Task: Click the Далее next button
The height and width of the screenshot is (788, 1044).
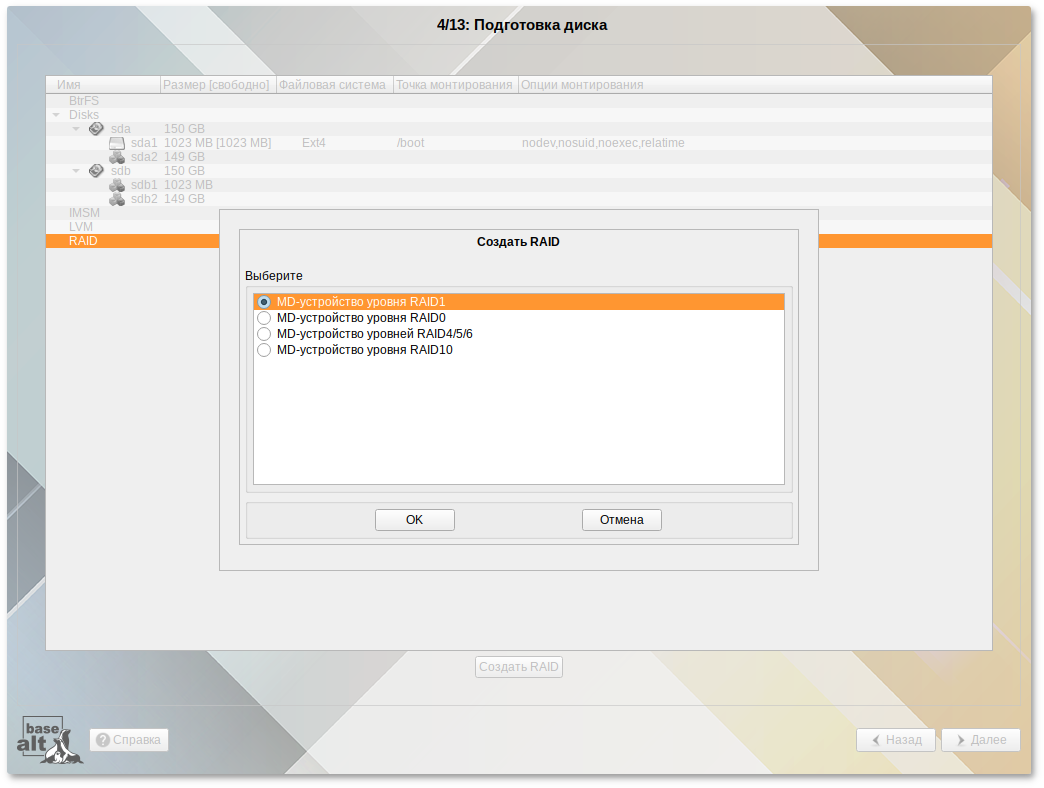Action: (x=980, y=740)
